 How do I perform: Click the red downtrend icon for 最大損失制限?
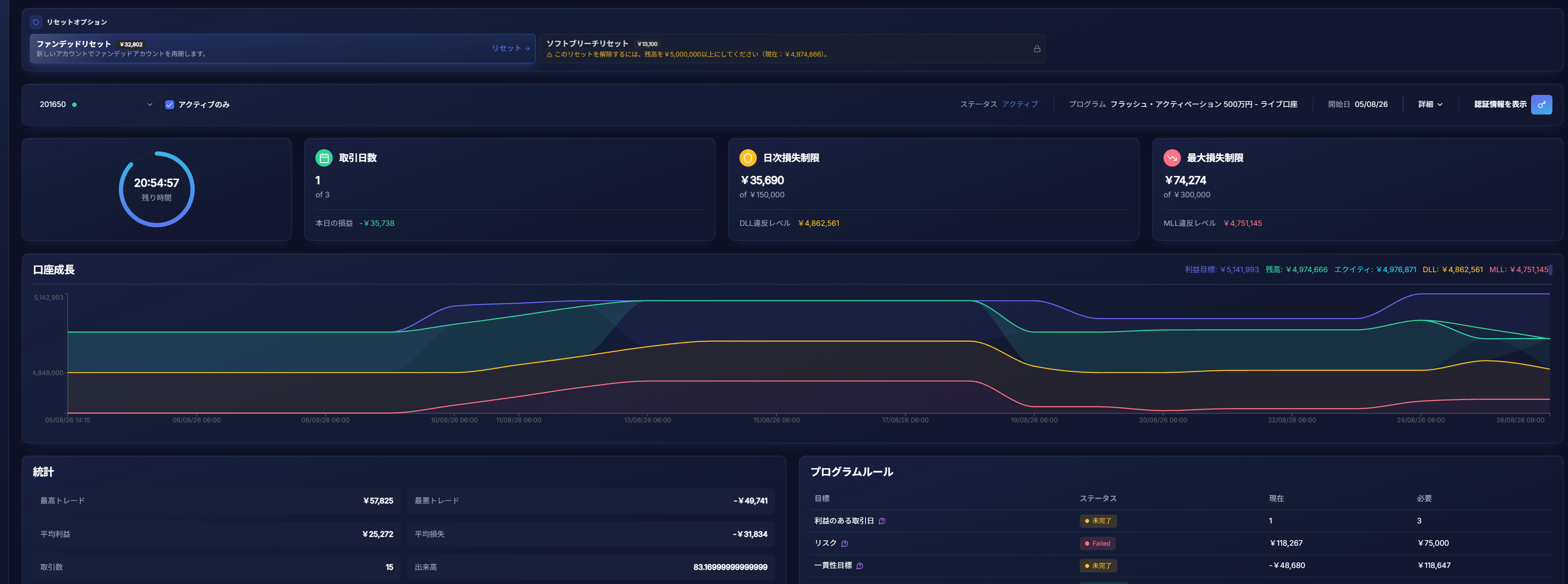(x=1172, y=158)
